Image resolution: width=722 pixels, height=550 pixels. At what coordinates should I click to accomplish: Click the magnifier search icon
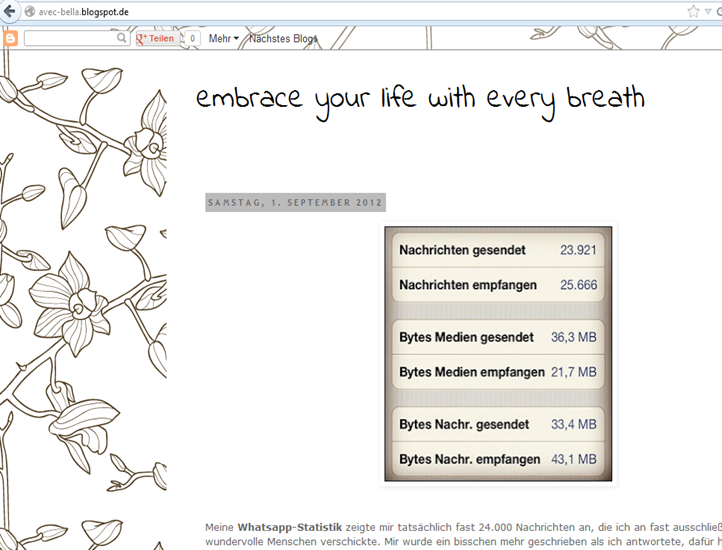coord(122,38)
